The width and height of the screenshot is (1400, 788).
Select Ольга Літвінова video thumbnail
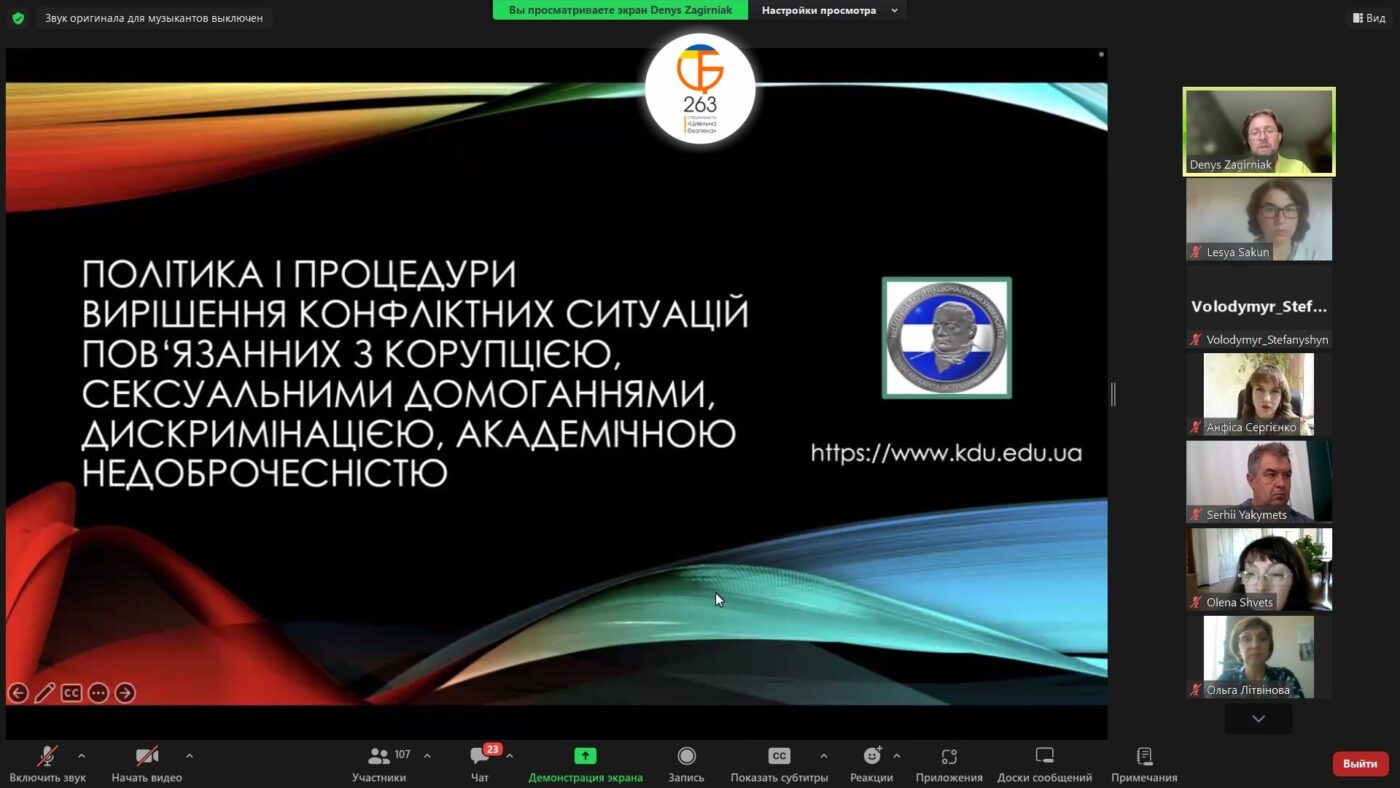coord(1259,656)
